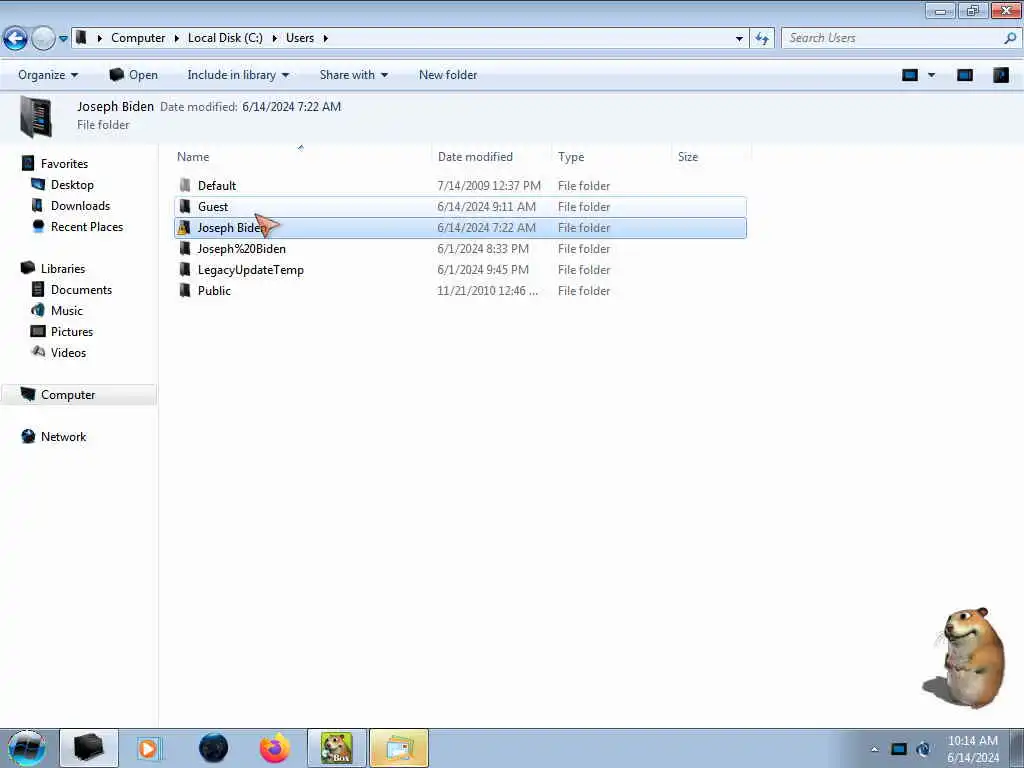Click the Public folder name

tap(214, 291)
